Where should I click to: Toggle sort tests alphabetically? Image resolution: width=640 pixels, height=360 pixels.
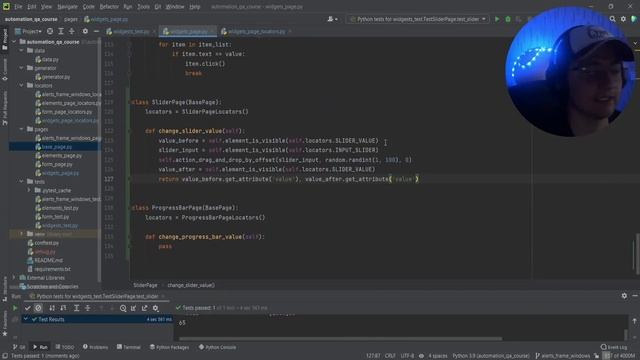[52, 308]
